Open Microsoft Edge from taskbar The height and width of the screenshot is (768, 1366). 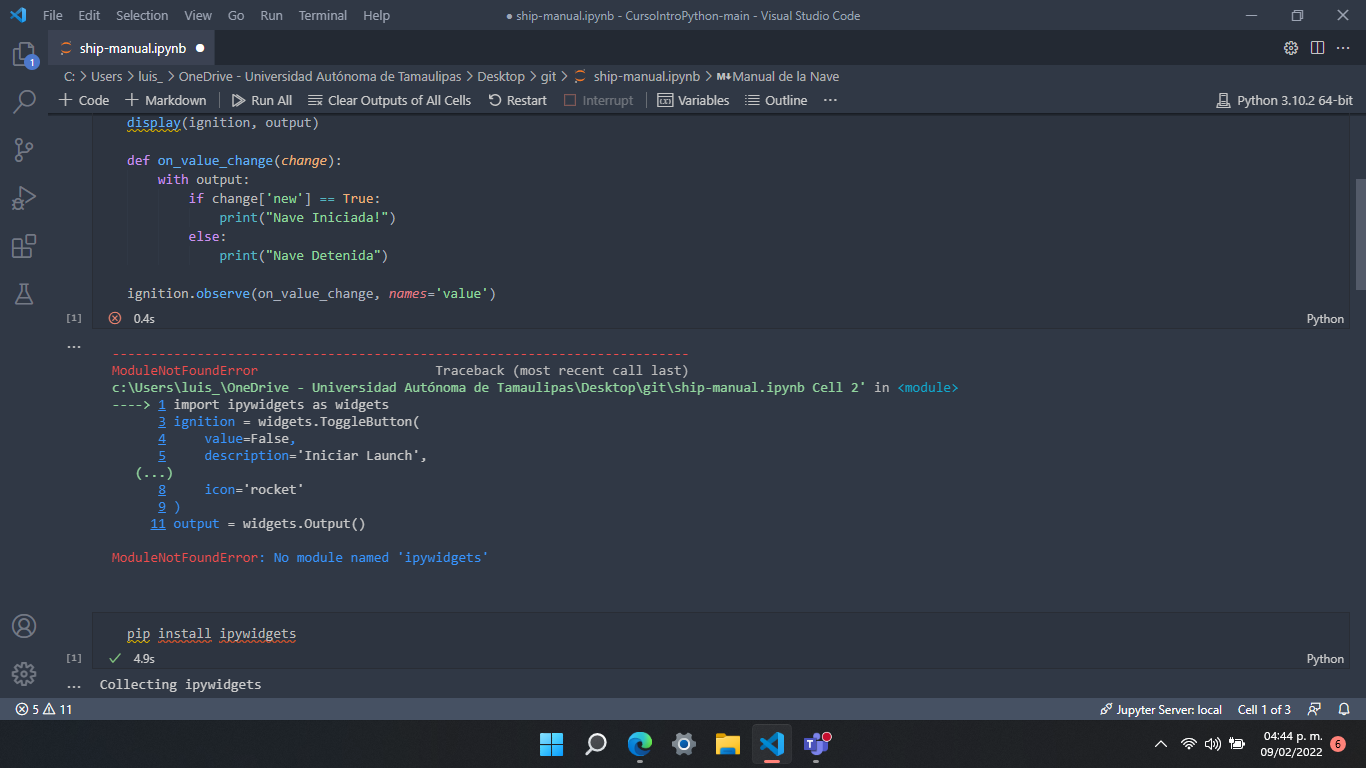pos(640,744)
